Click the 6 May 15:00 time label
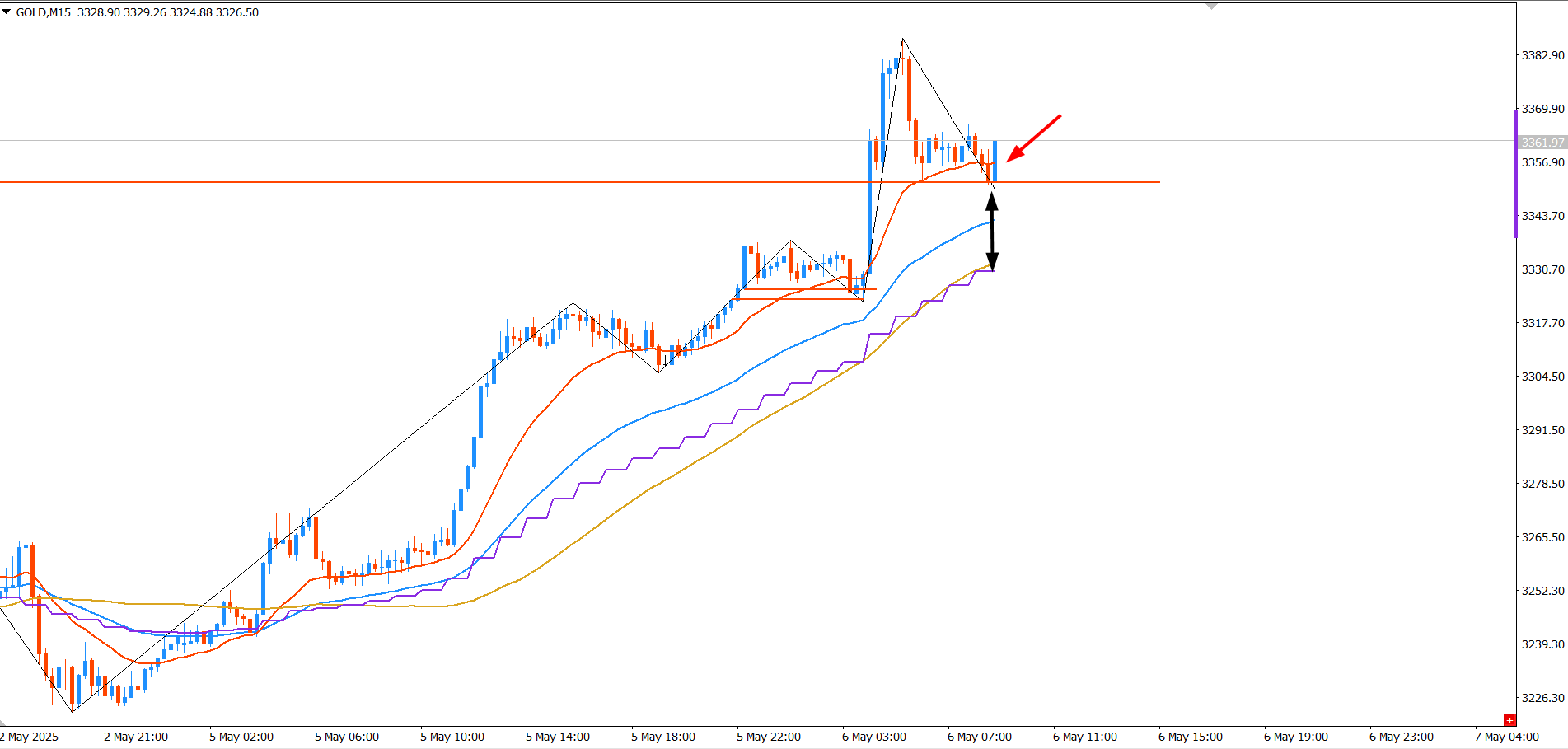This screenshot has height=749, width=1568. point(1191,737)
